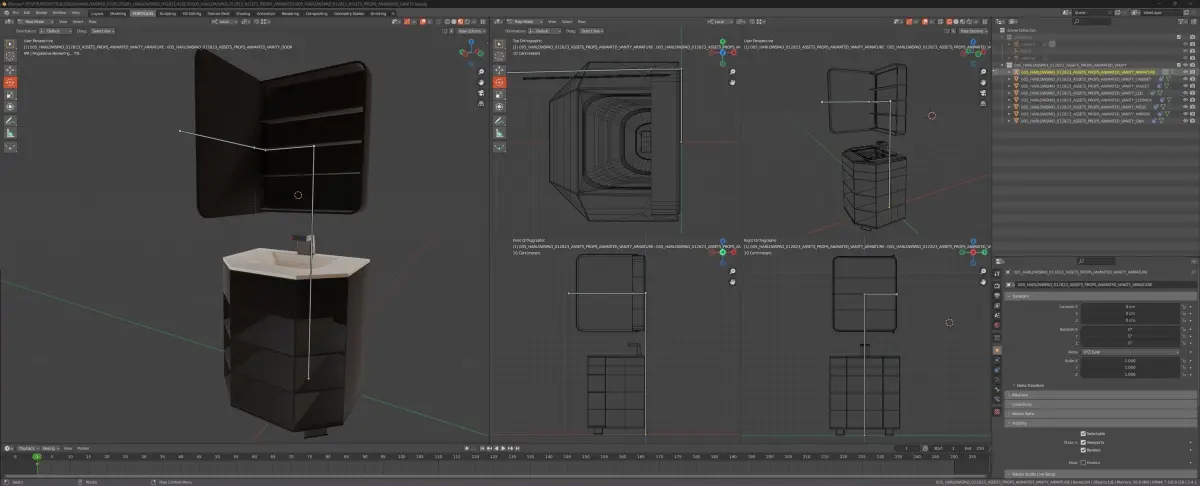The image size is (1200, 486).
Task: Select the Select Box tool in main viewport
Action: click(x=10, y=44)
